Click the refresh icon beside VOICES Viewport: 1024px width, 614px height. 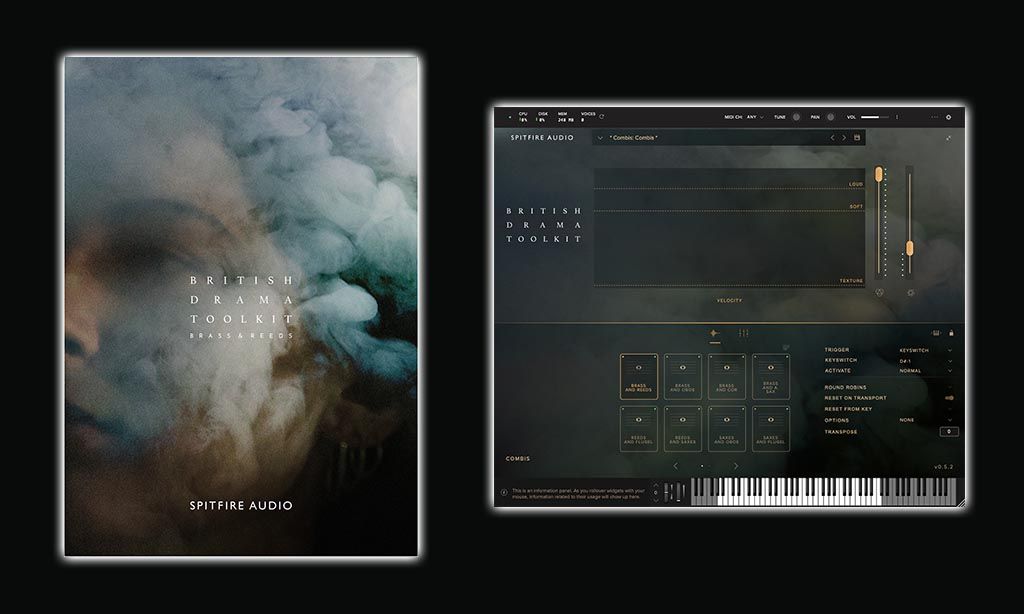[601, 117]
